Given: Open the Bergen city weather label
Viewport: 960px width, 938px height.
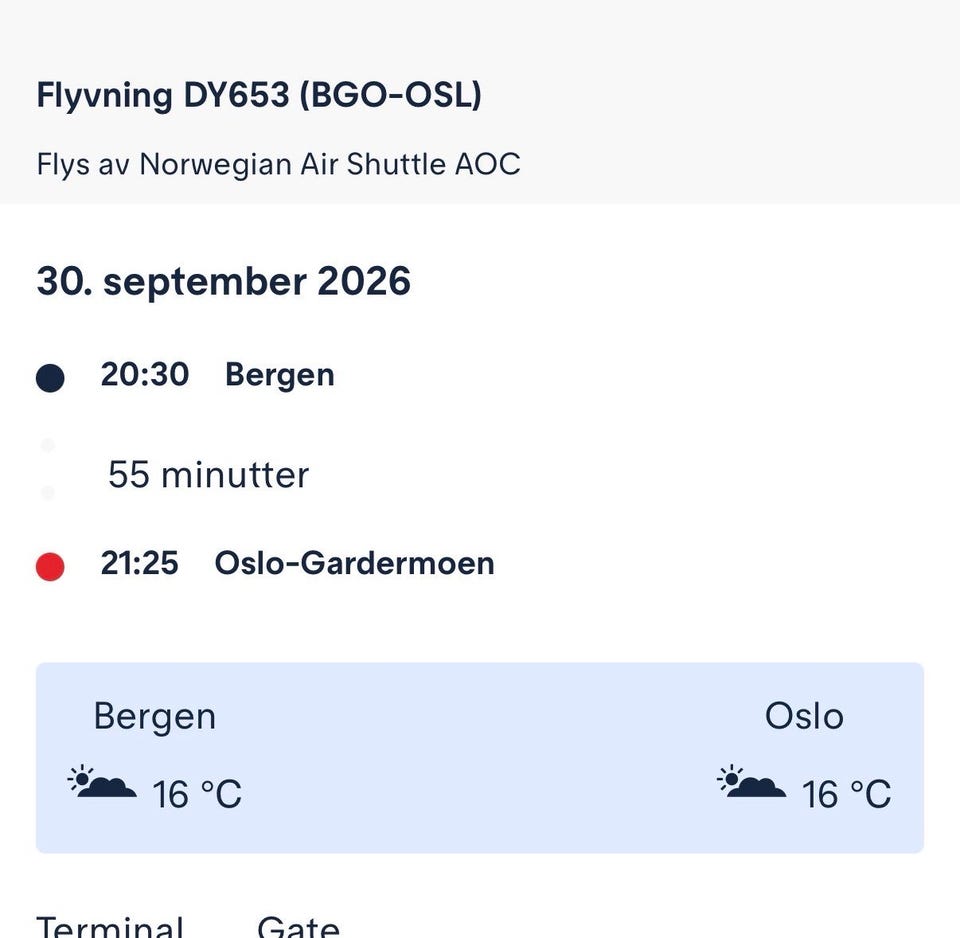Looking at the screenshot, I should (155, 716).
